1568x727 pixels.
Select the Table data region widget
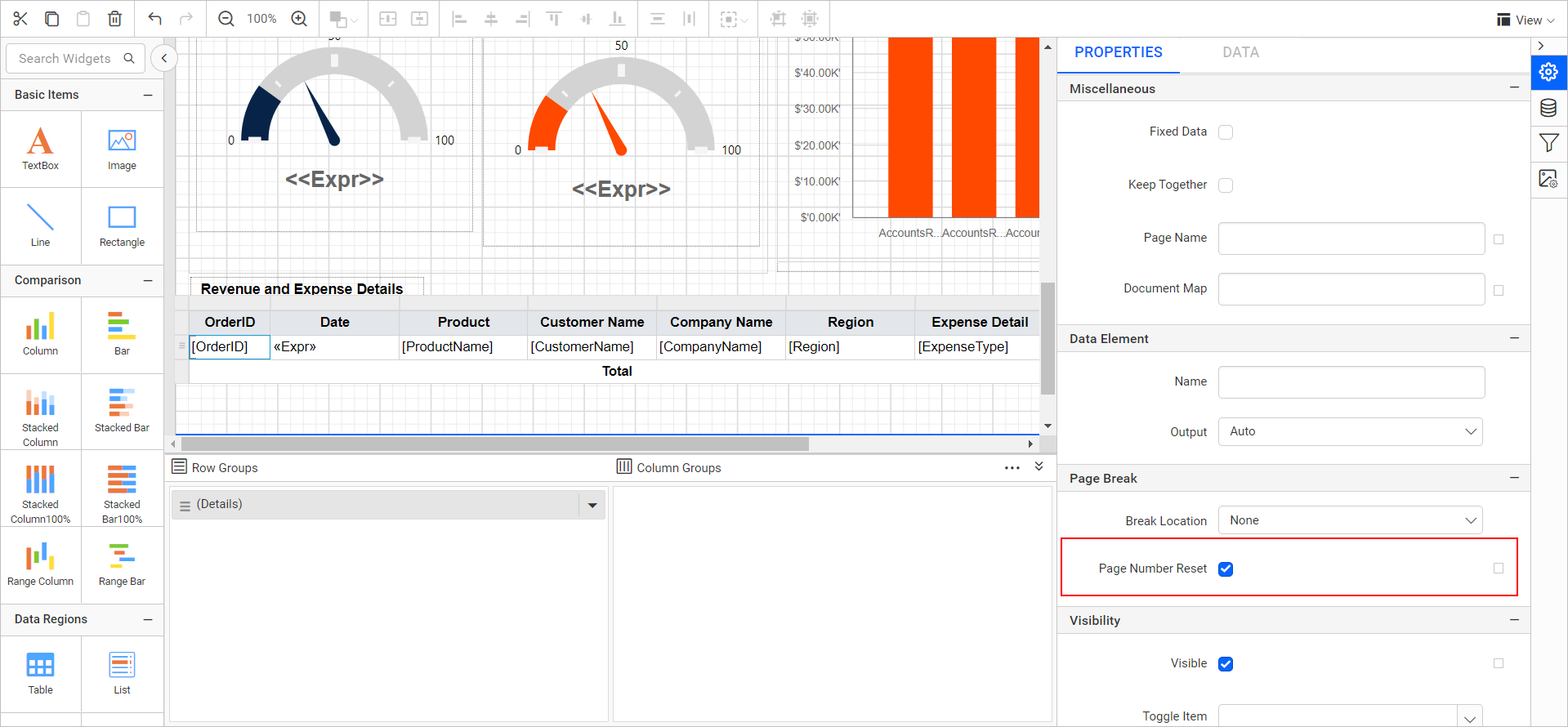click(40, 673)
